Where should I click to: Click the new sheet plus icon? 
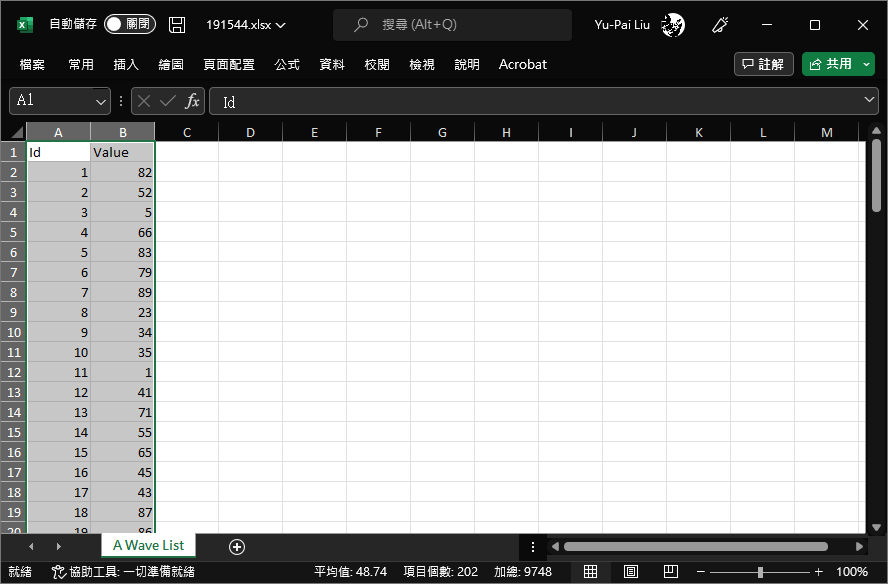point(237,547)
